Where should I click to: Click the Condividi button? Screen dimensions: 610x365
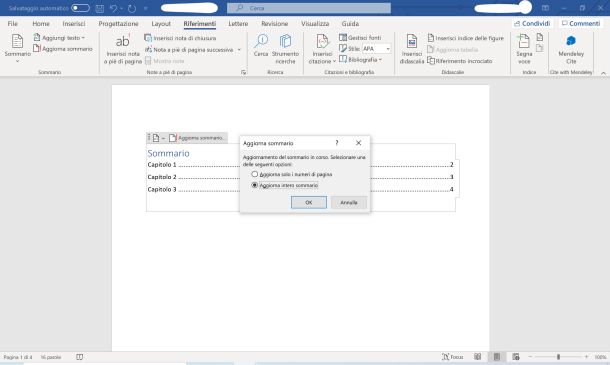[532, 24]
